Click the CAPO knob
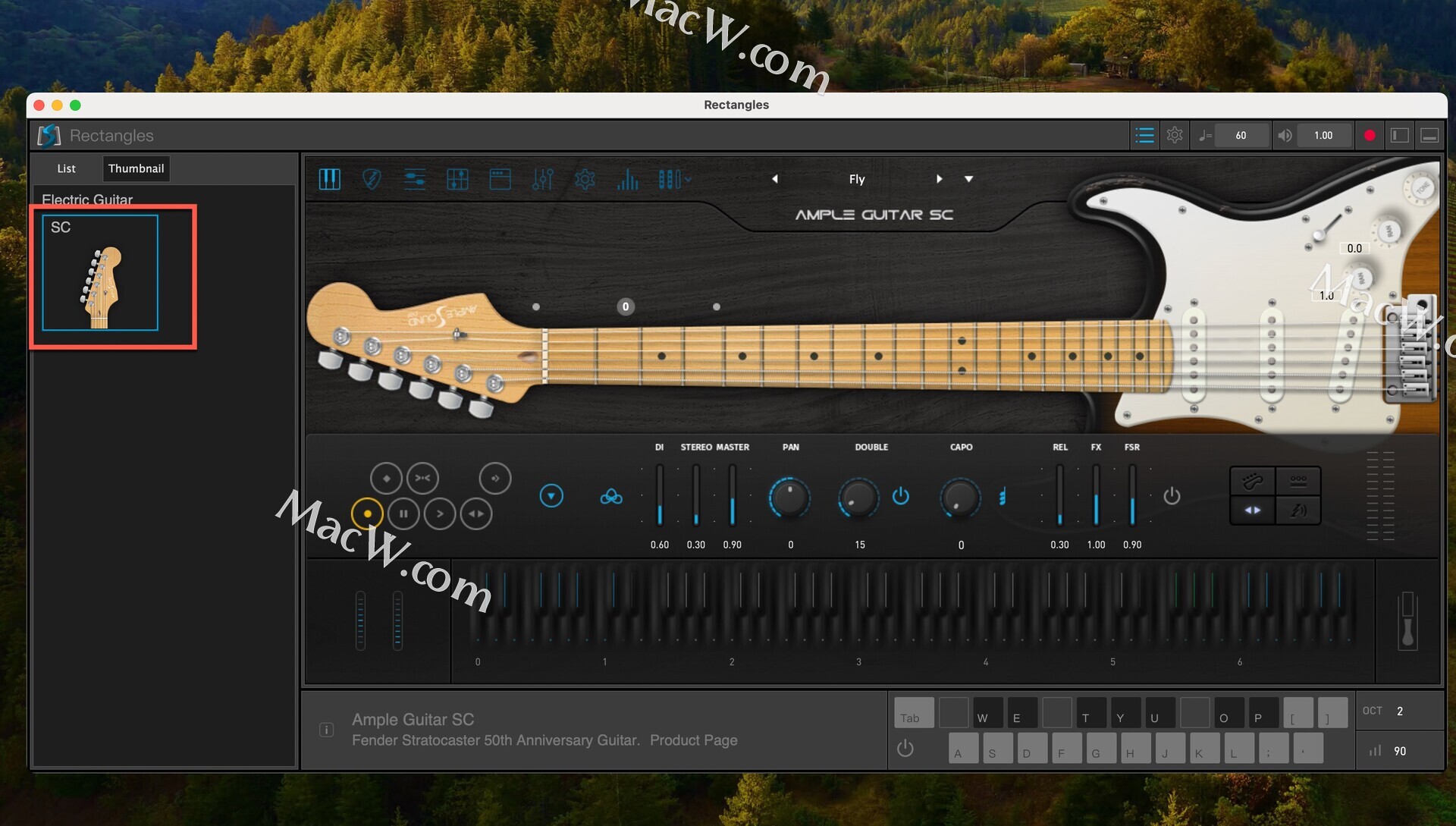Screen dimensions: 1456x826 pyautogui.click(x=960, y=498)
